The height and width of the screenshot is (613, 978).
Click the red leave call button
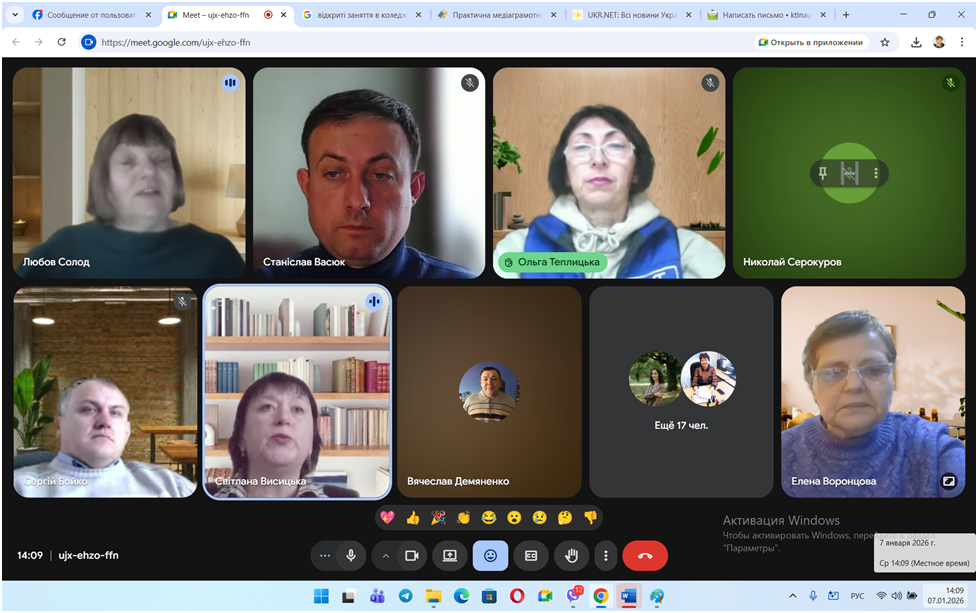645,555
